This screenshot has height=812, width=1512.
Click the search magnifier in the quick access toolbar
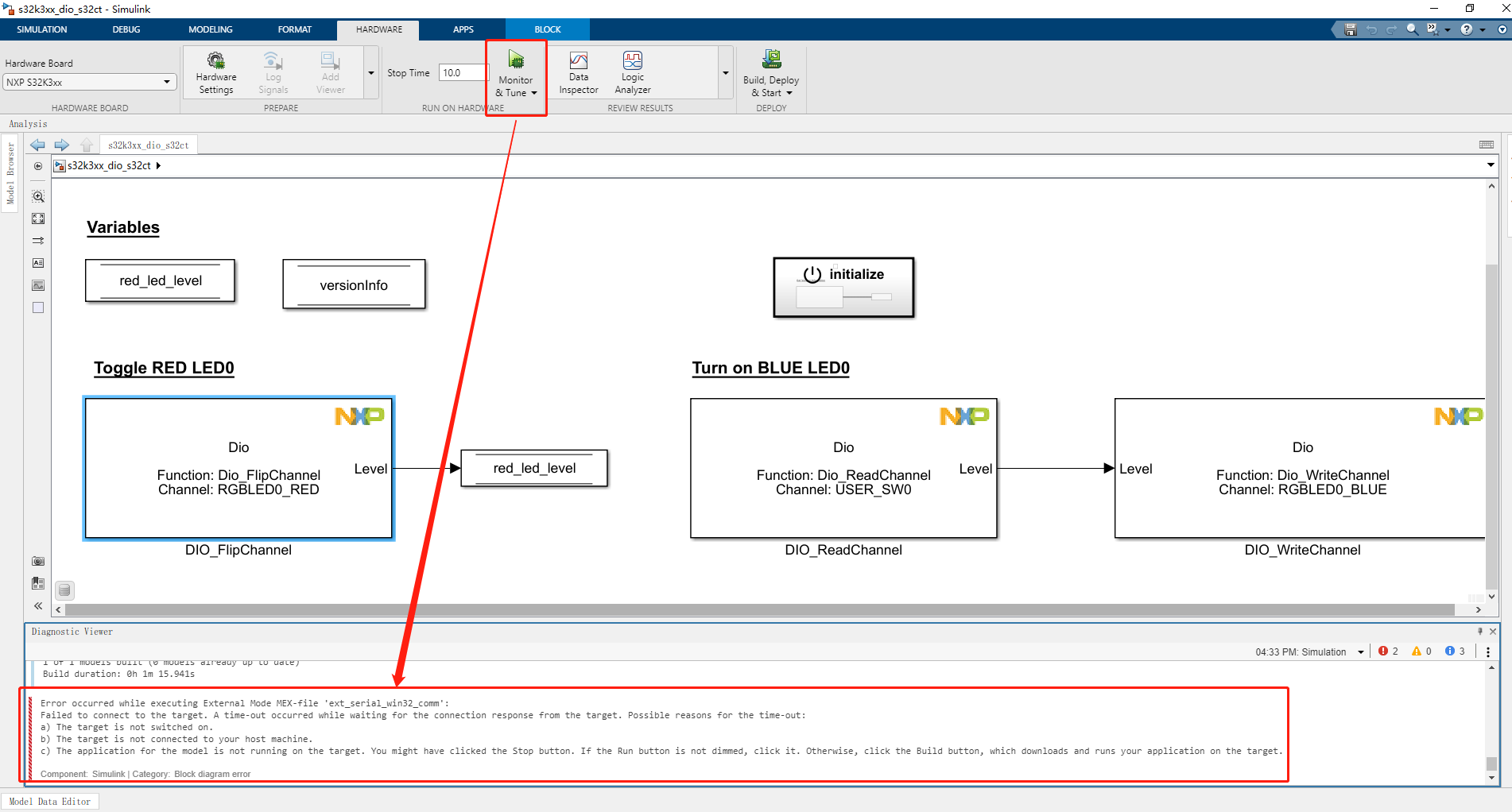pyautogui.click(x=1412, y=29)
